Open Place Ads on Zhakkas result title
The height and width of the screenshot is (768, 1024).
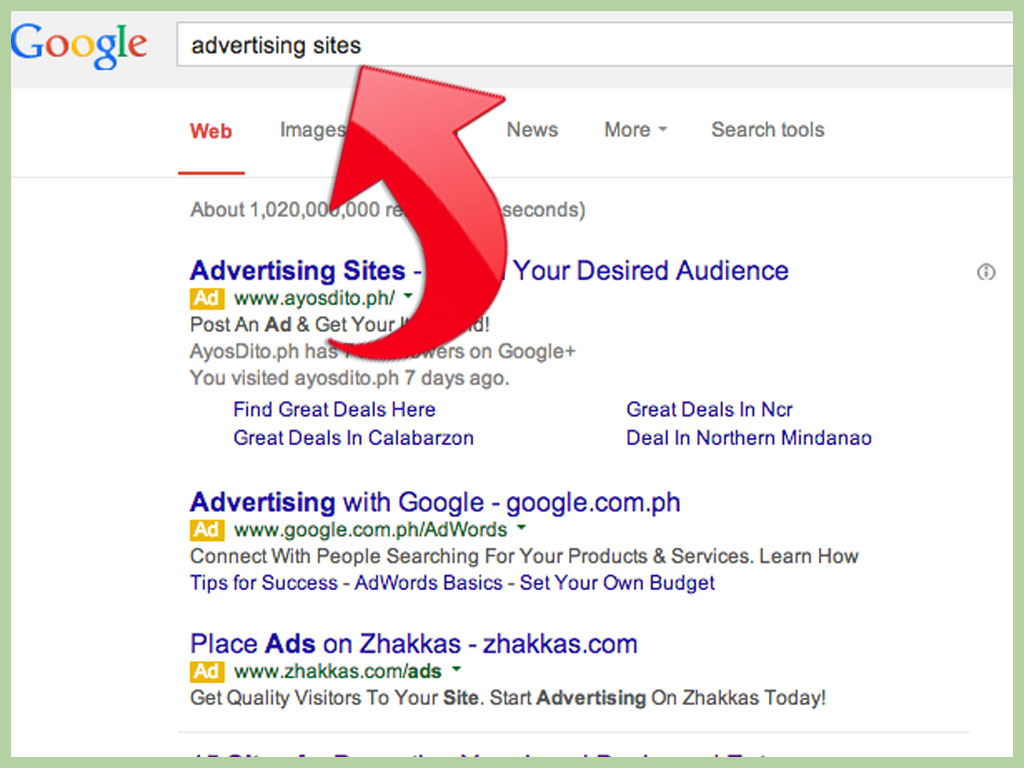coord(413,644)
